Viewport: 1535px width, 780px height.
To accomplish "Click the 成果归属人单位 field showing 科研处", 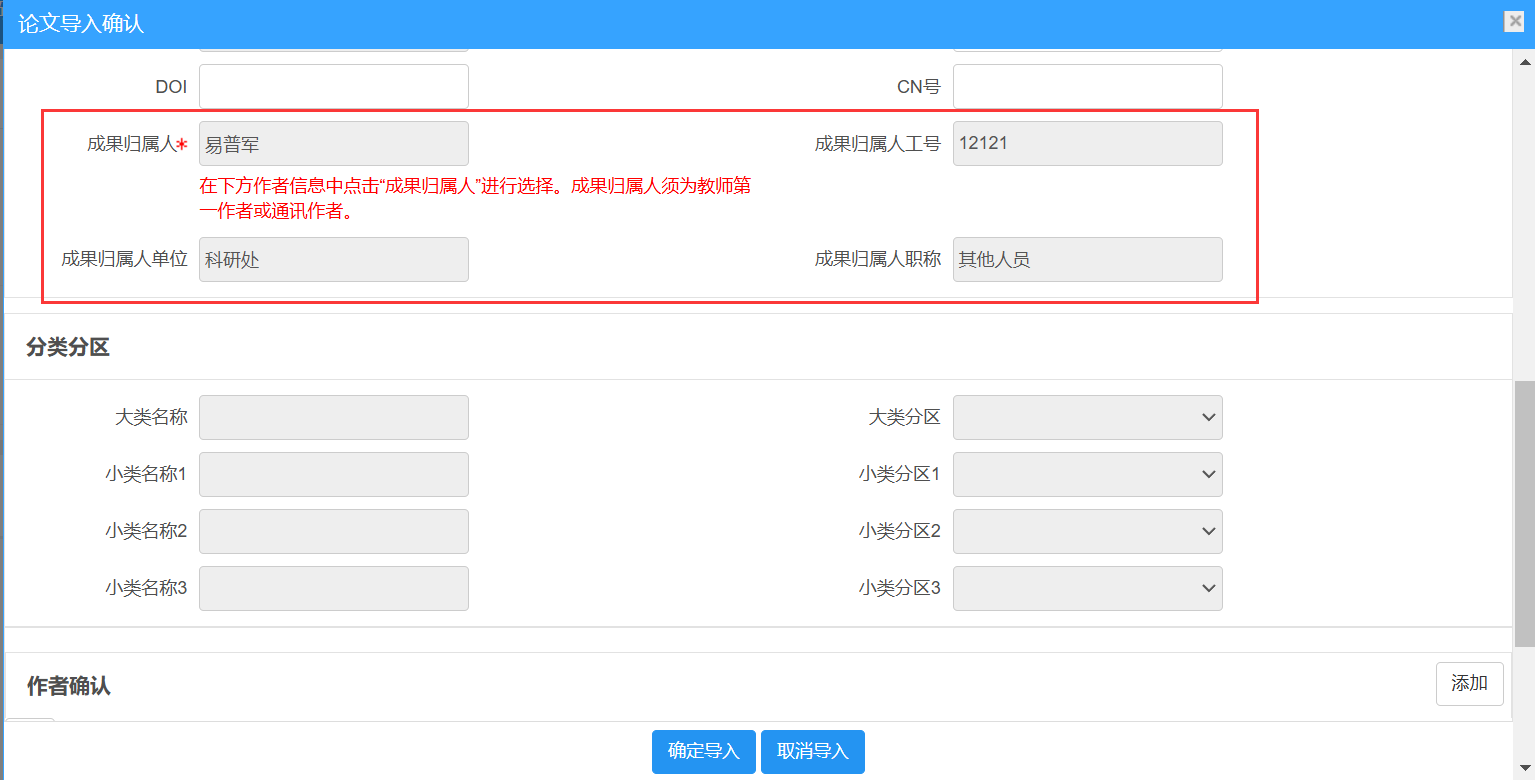I will pos(334,259).
